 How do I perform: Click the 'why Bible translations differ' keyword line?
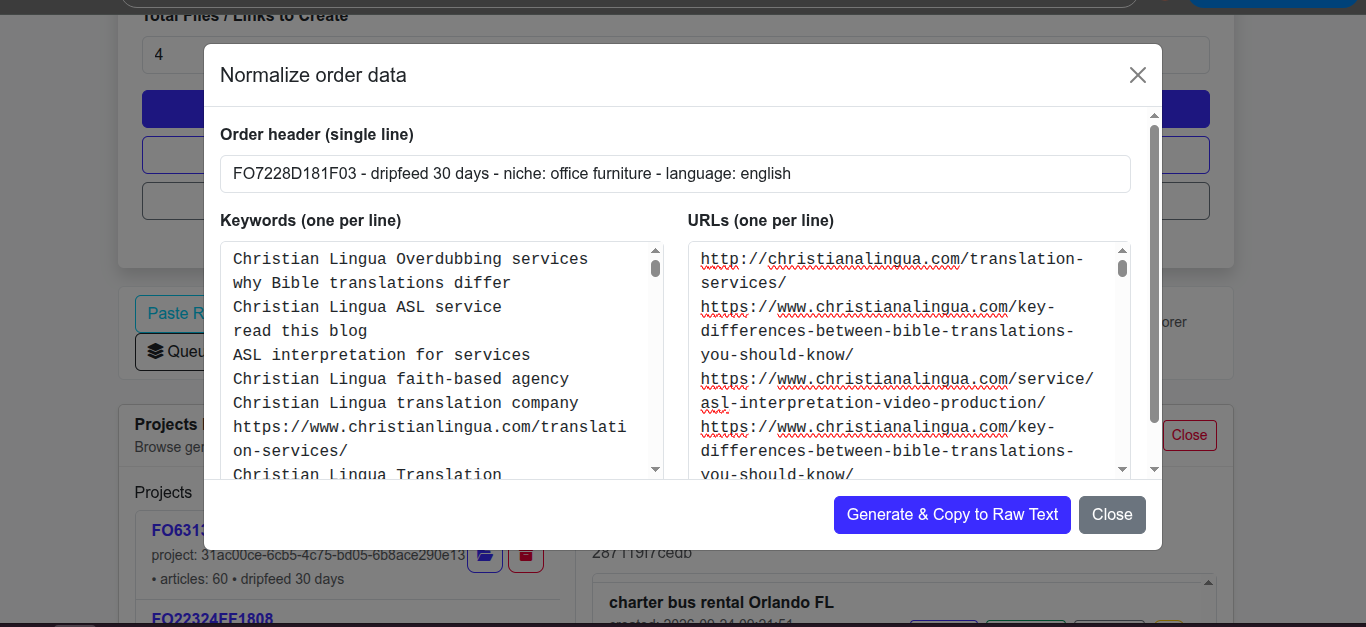click(372, 283)
